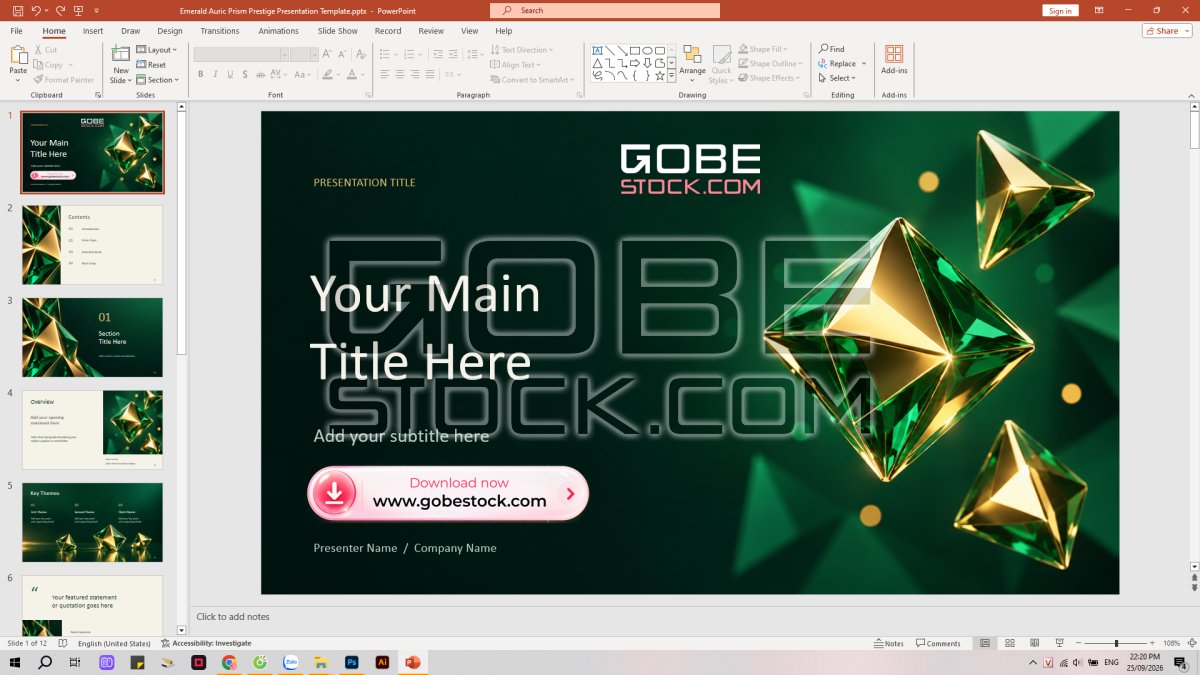Switch to the Transitions tab
This screenshot has height=675, width=1200.
(x=220, y=31)
